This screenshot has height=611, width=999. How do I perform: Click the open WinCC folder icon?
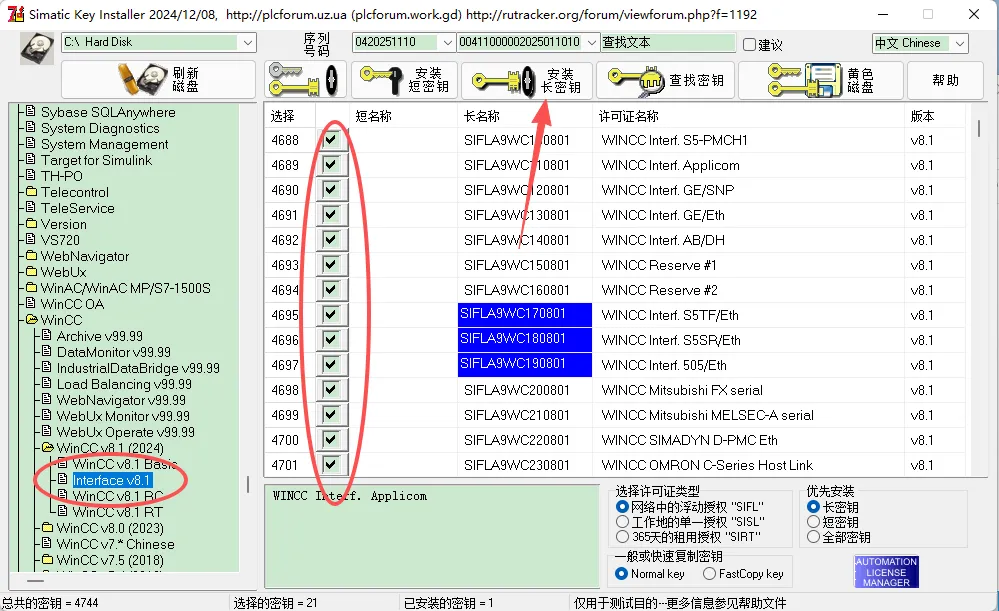(31, 319)
